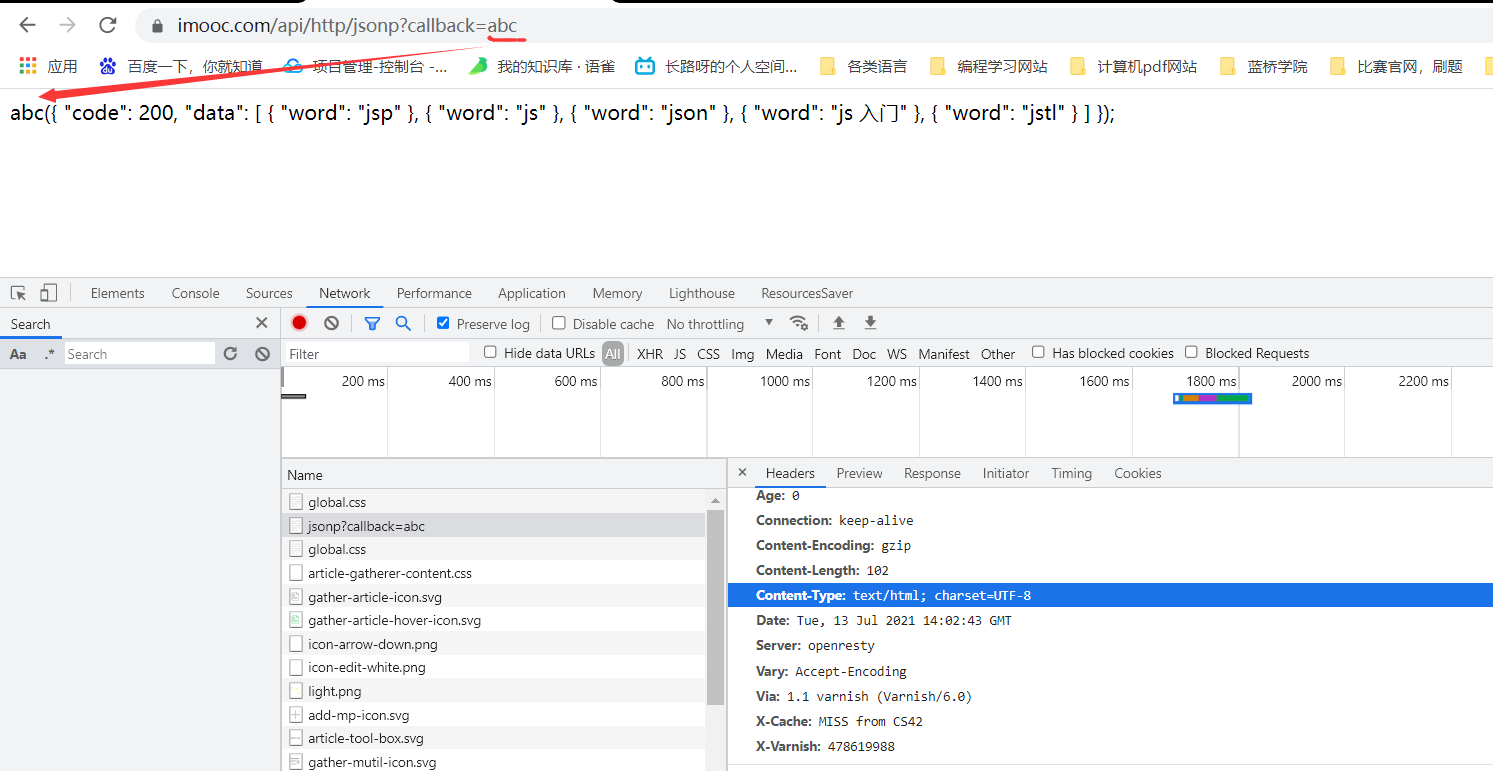Viewport: 1493px width, 771px height.
Task: Filter requests by JS type
Action: click(x=680, y=354)
